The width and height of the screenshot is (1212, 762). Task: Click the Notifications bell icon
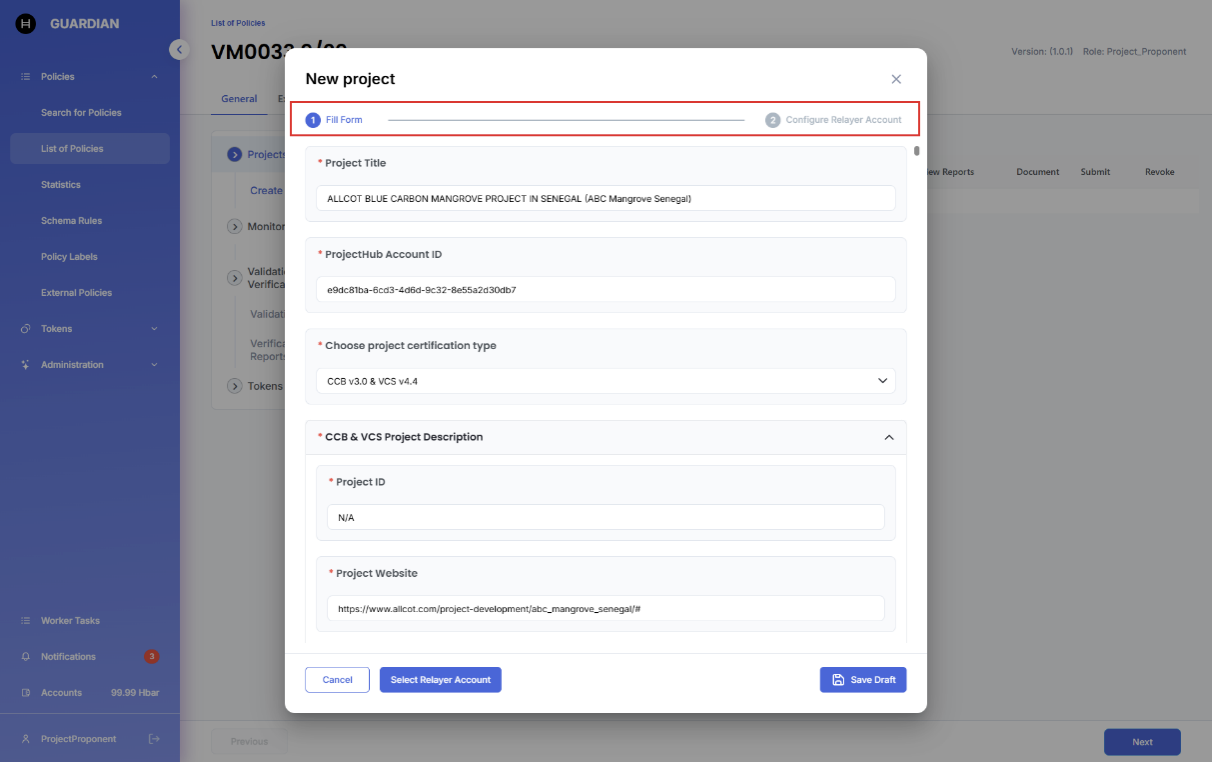[26, 657]
